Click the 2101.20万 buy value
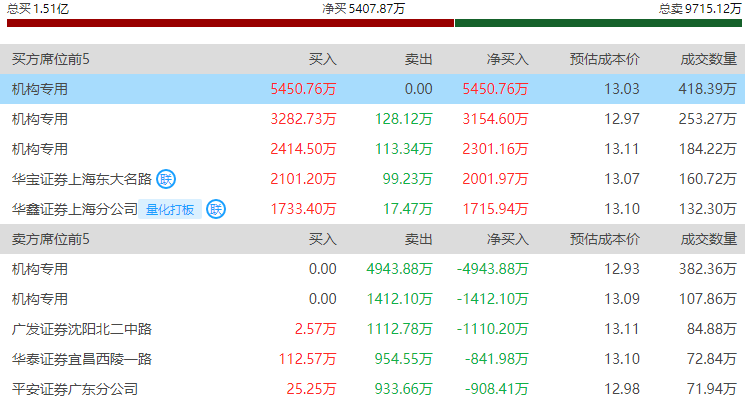Screen dimensions: 745x404 point(303,179)
